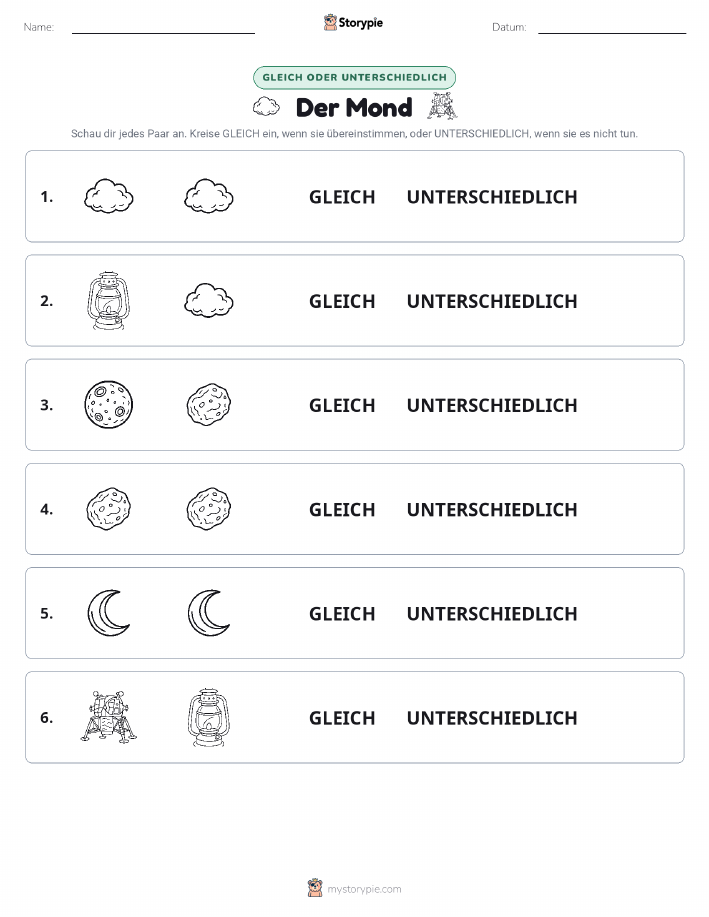Screen dimensions: 709x917
Task: Open the mystorypie.com footer link
Action: coord(364,889)
